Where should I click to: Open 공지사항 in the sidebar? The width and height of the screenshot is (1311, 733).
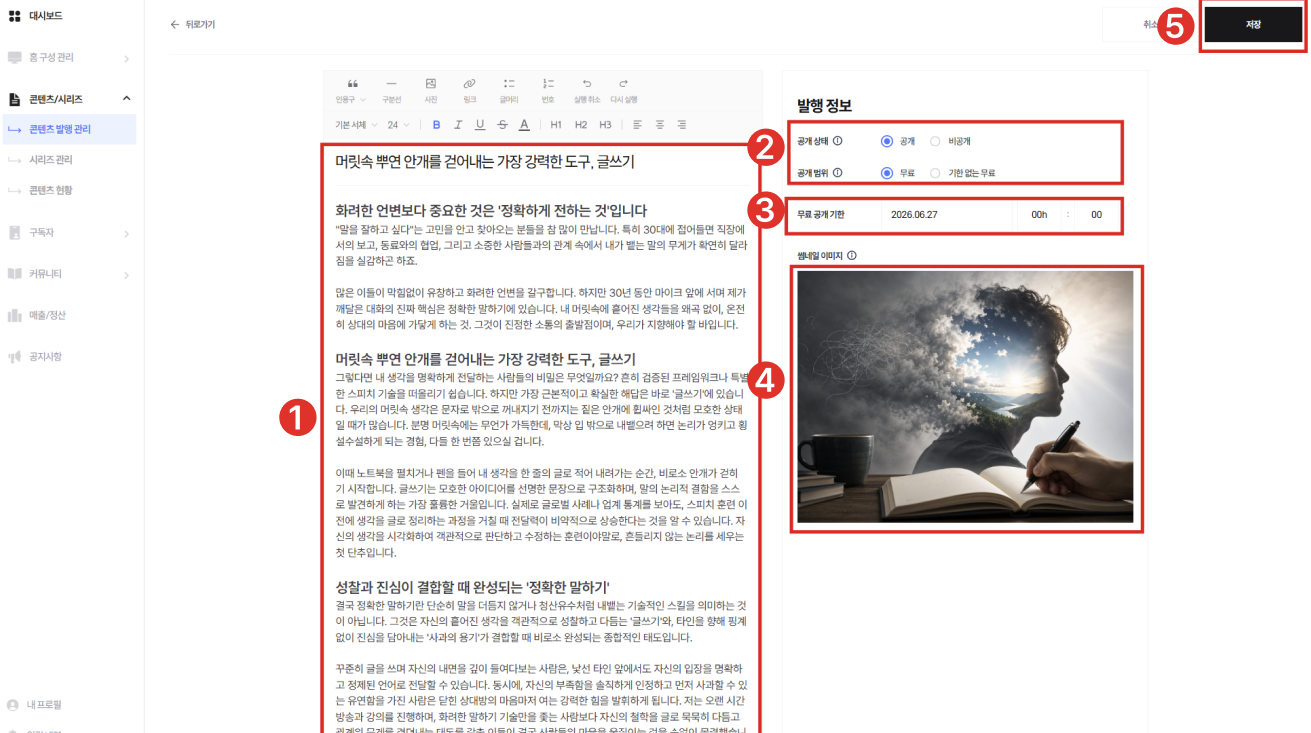[x=45, y=356]
